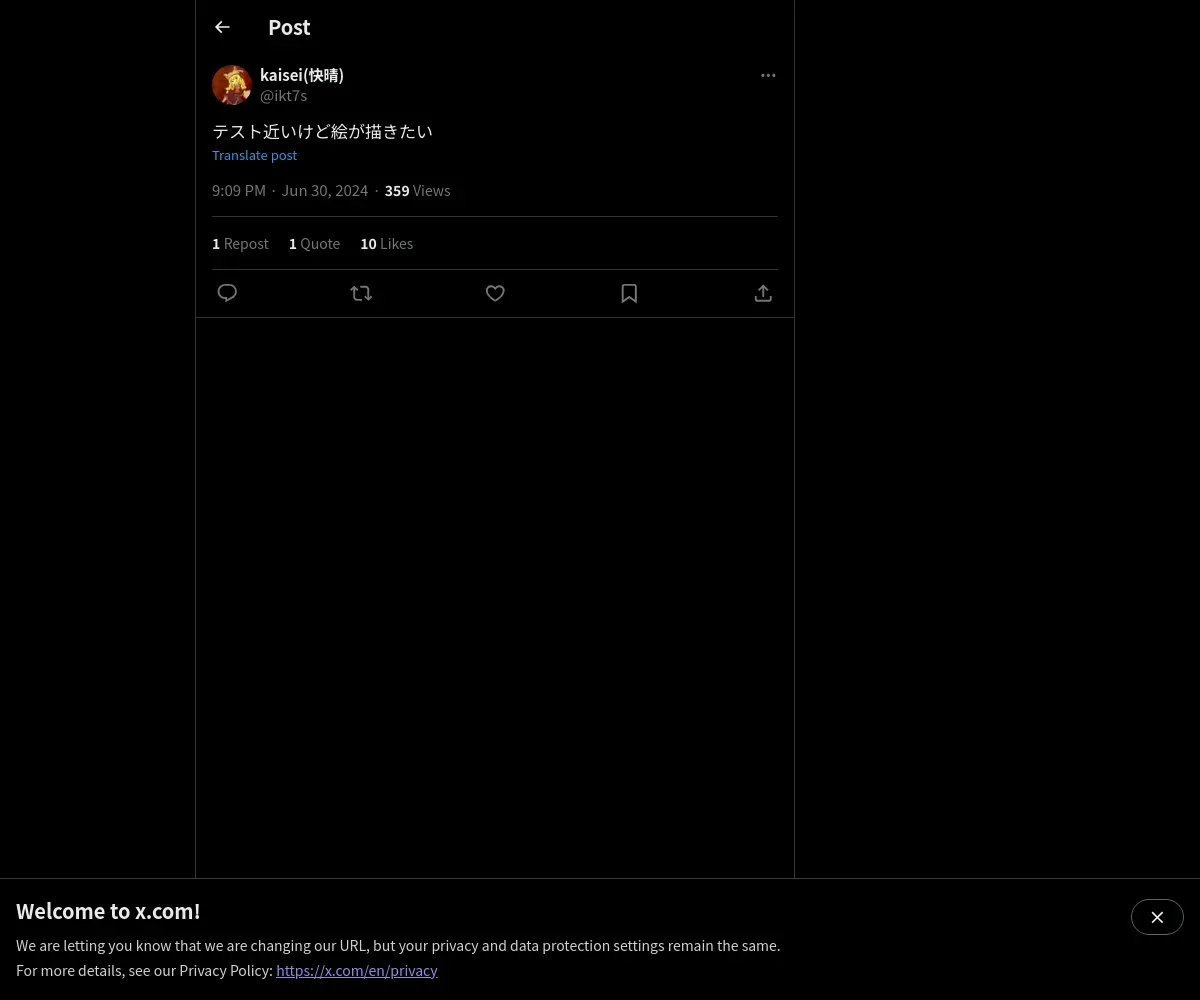
Task: Click the Japanese post text
Action: (322, 131)
